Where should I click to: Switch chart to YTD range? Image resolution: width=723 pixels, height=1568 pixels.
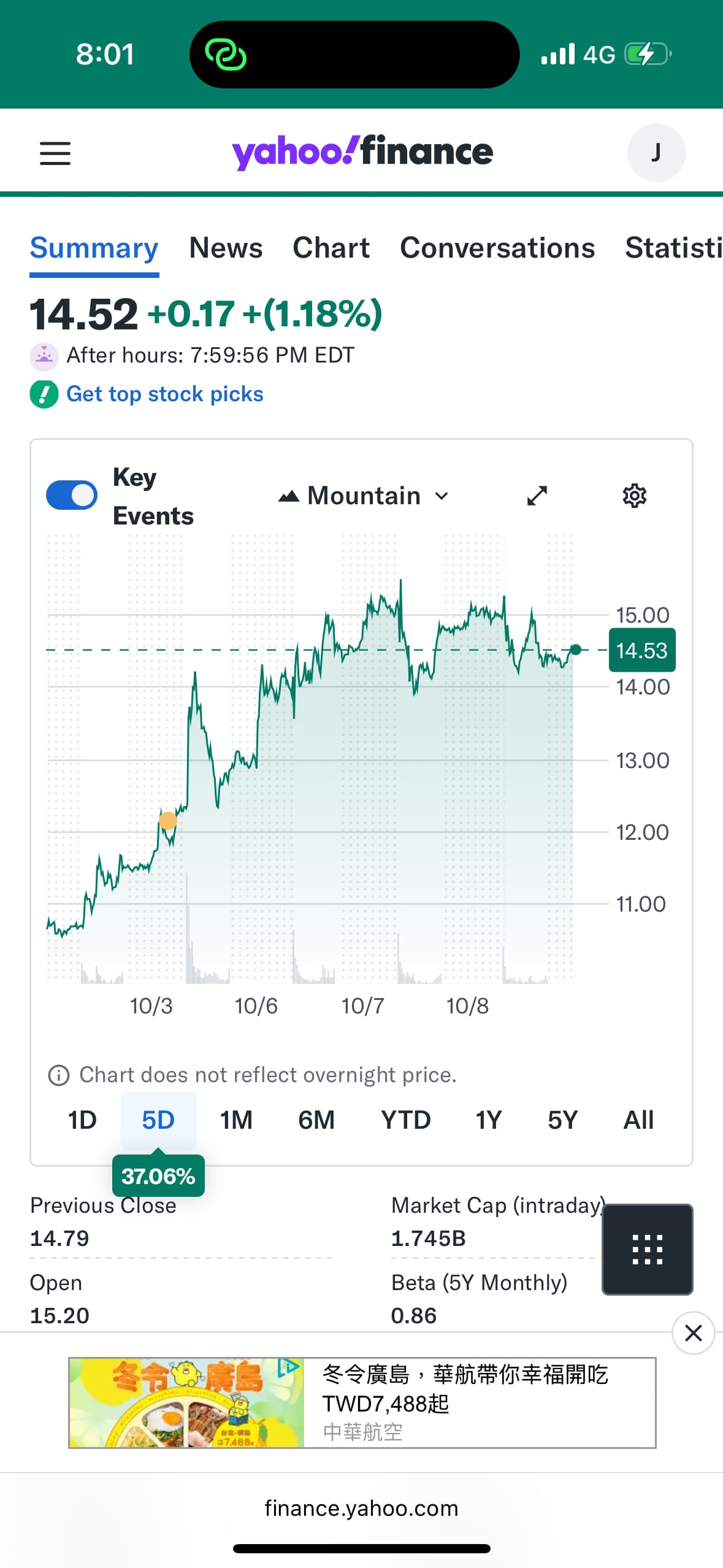405,1120
